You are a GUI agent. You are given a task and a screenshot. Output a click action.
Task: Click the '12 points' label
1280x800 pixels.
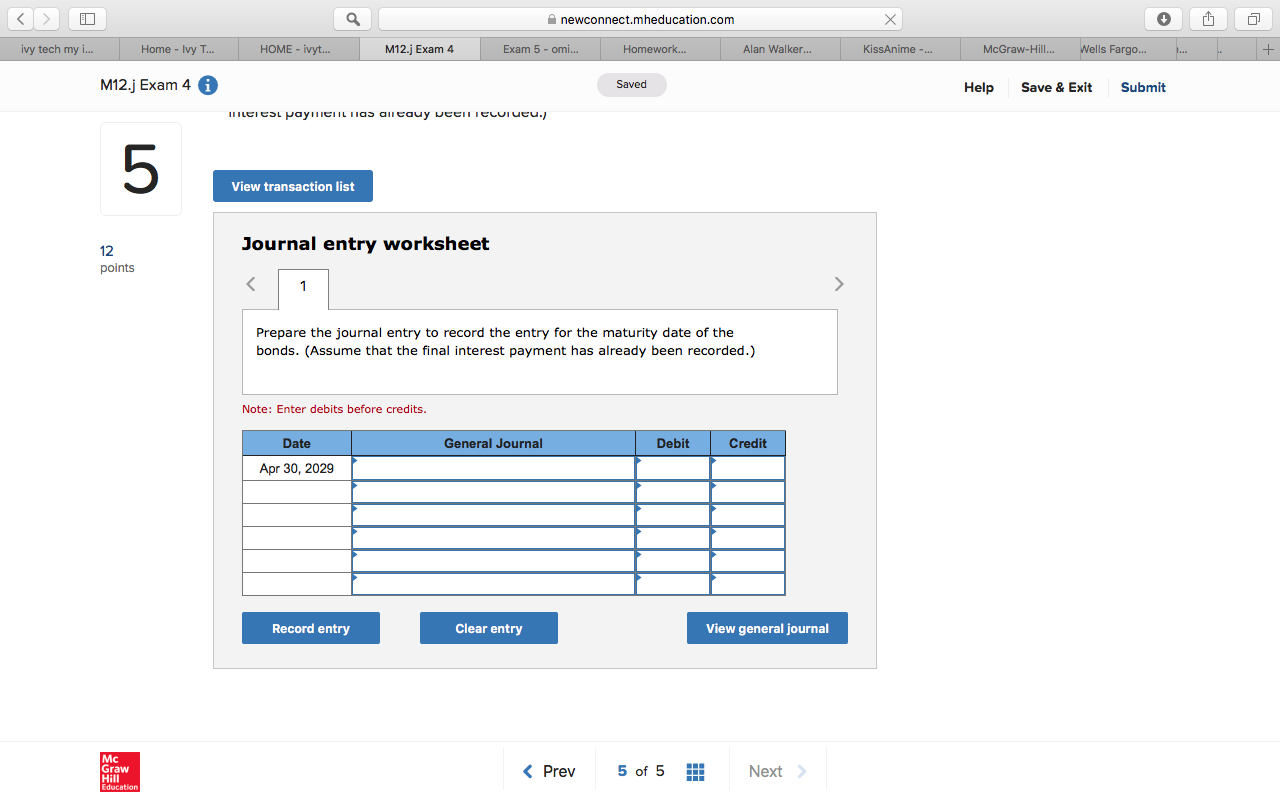click(117, 259)
